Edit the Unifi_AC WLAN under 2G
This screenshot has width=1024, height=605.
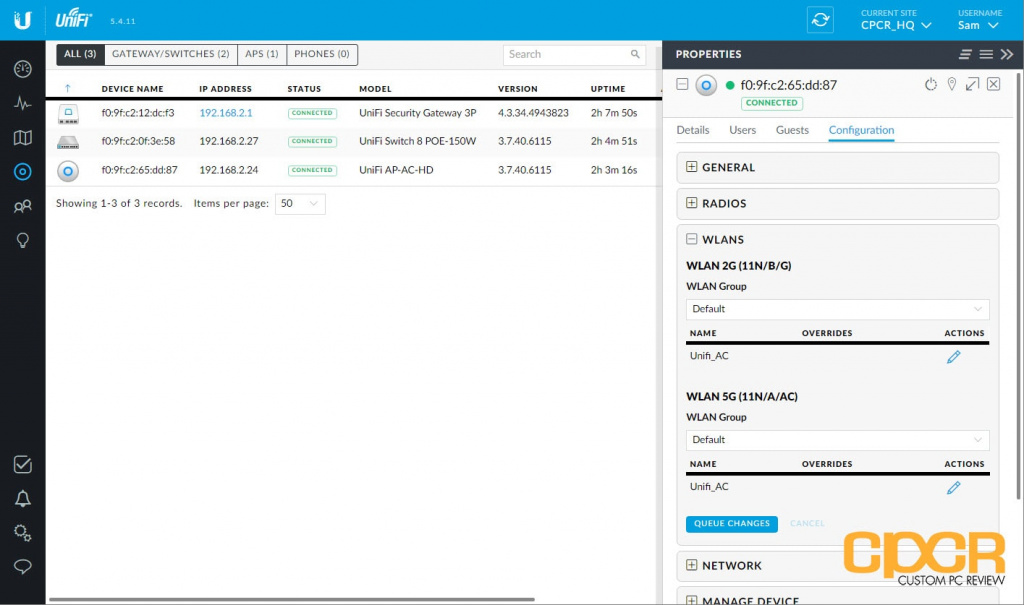tap(953, 357)
